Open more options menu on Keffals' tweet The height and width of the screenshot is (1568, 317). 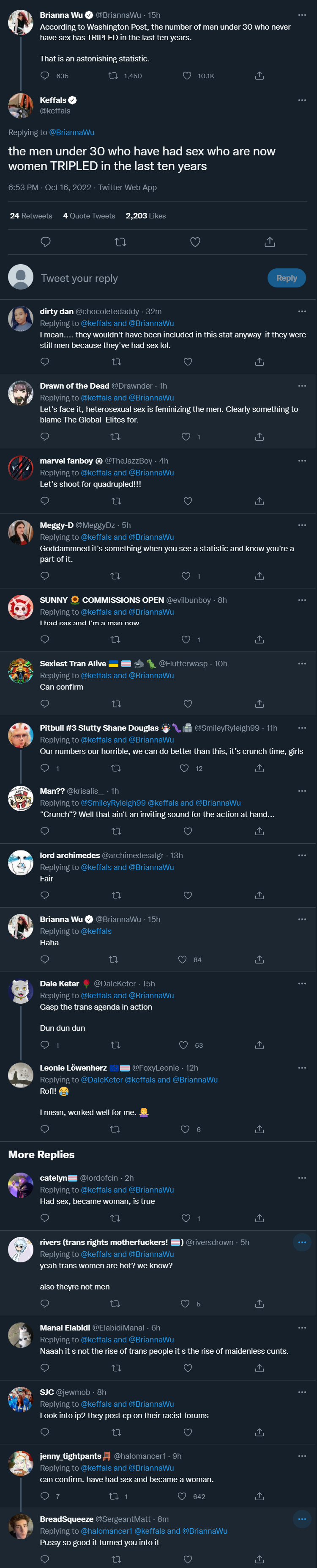302,100
